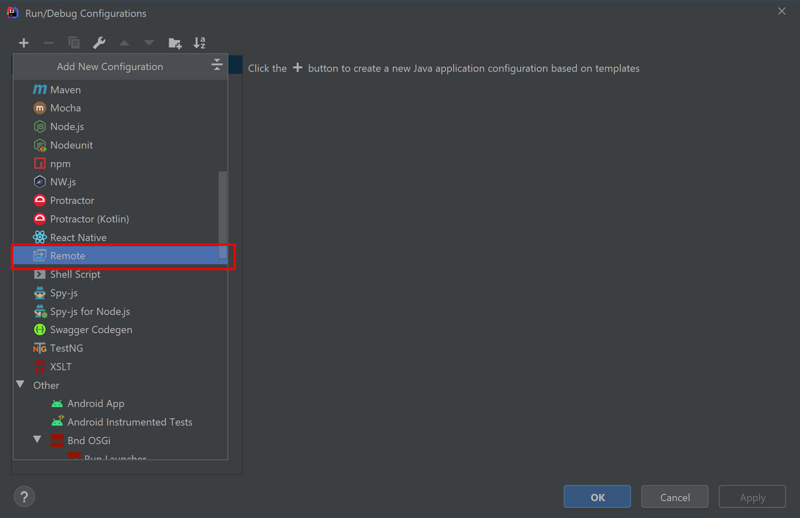
Task: Choose Swagger Codegen configuration type
Action: tap(120, 330)
